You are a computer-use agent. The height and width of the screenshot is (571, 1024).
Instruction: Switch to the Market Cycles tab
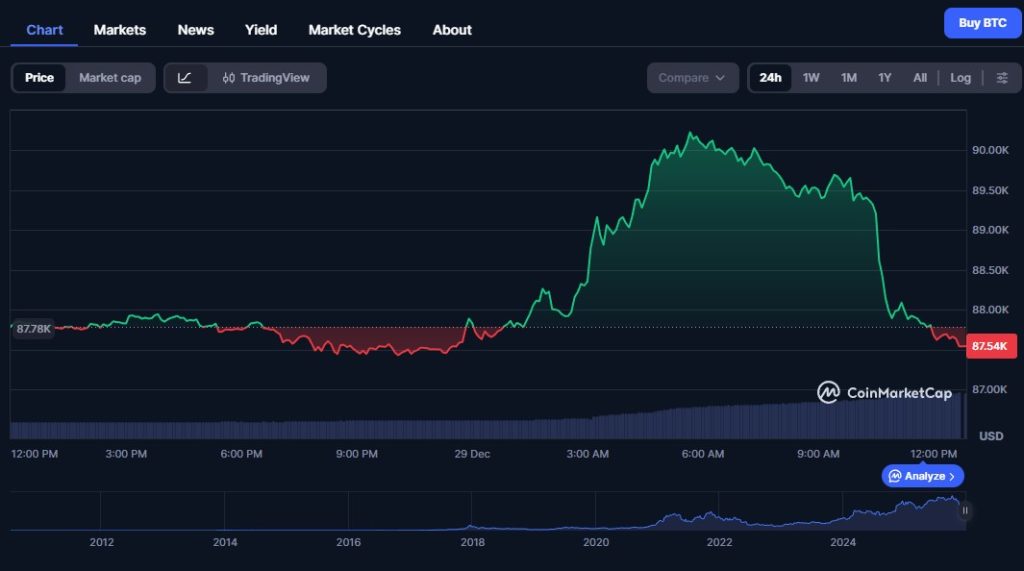tap(354, 30)
